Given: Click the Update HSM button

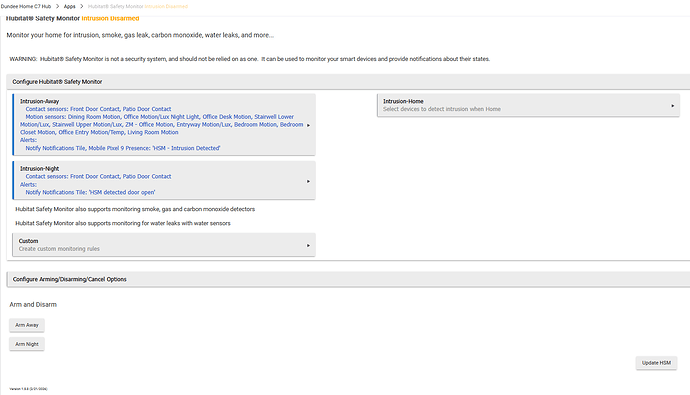Looking at the screenshot, I should click(x=656, y=363).
